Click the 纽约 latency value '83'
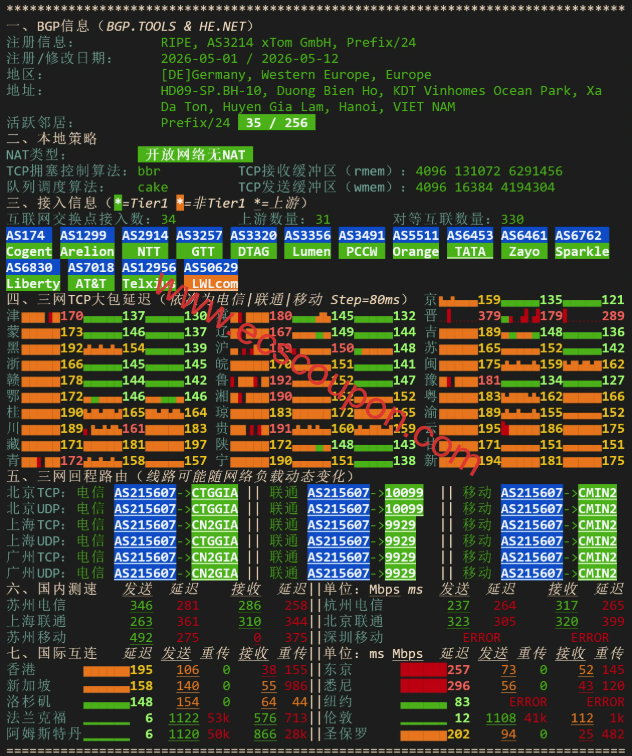 (x=462, y=702)
